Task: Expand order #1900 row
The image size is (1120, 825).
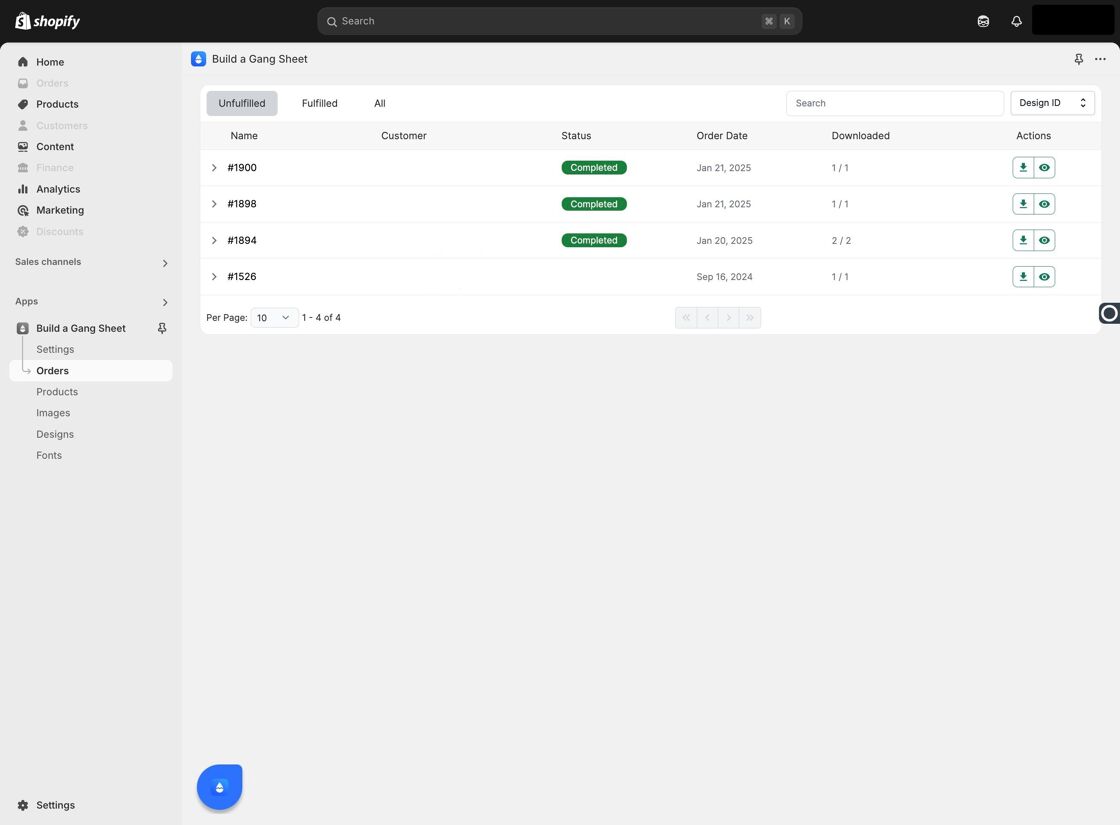Action: click(x=214, y=168)
